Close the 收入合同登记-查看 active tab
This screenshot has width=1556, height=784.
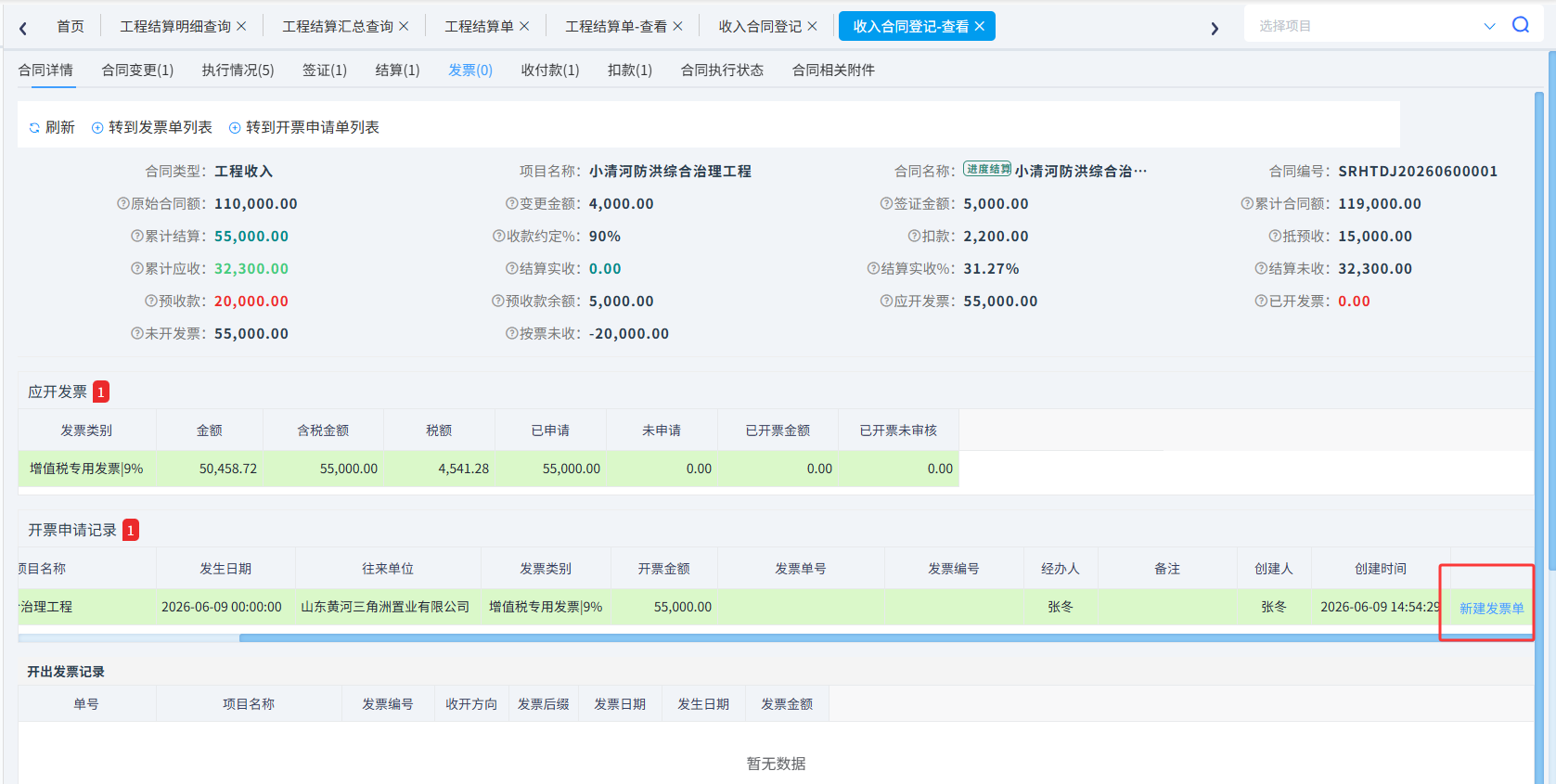coord(979,26)
